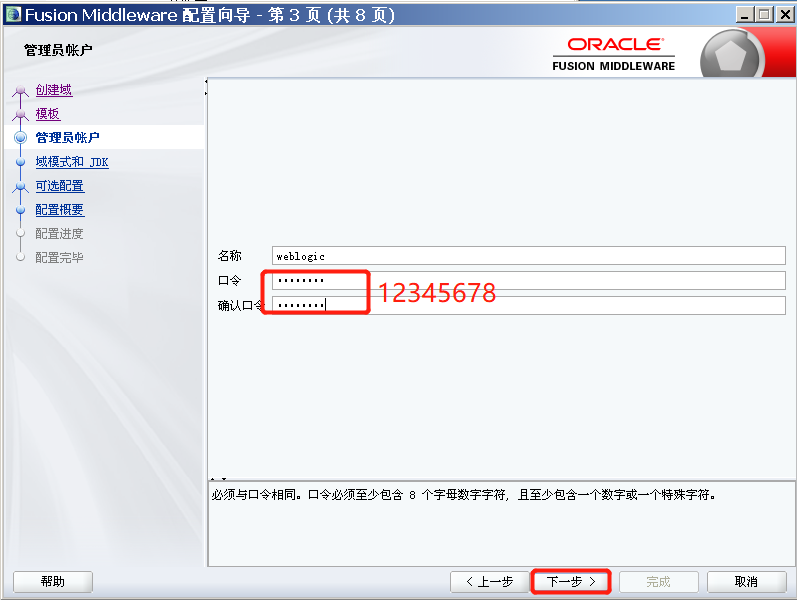Click the password requirement message text

pos(464,495)
